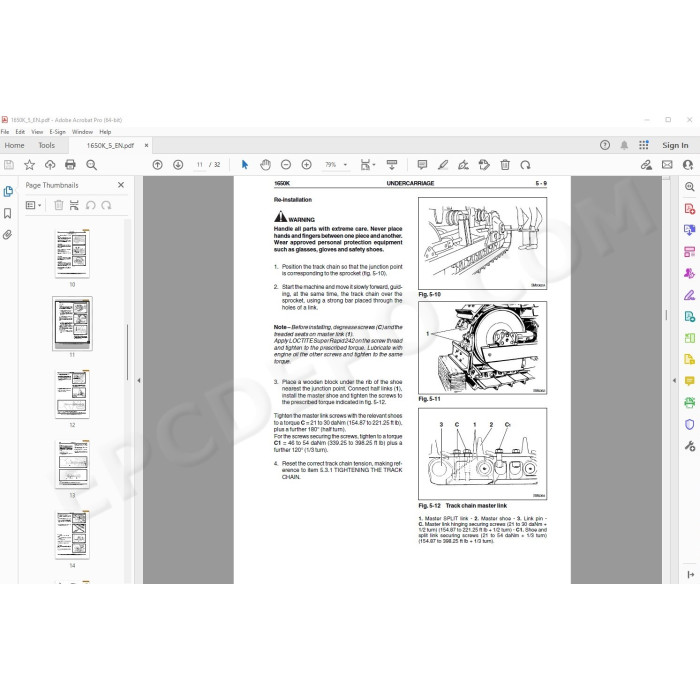Close the Page Thumbnails panel

[x=121, y=185]
